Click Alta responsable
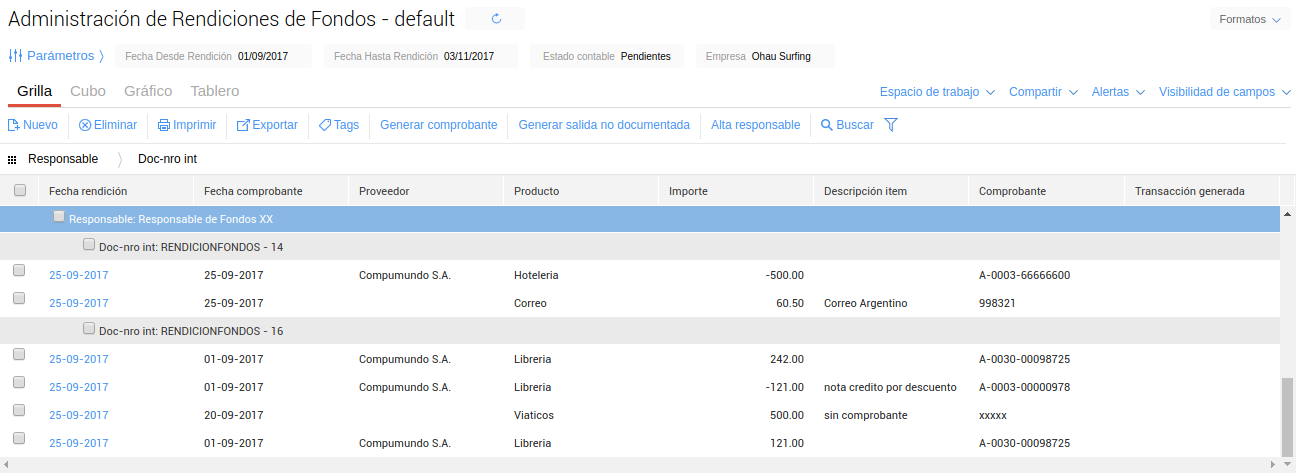 click(x=755, y=125)
